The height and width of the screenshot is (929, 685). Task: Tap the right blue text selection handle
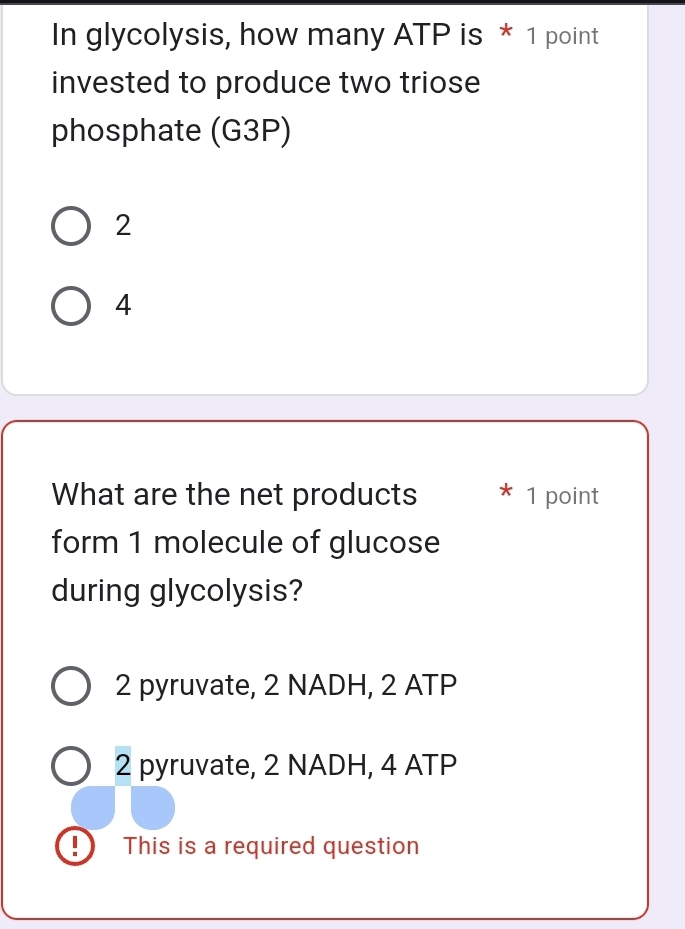(x=152, y=807)
